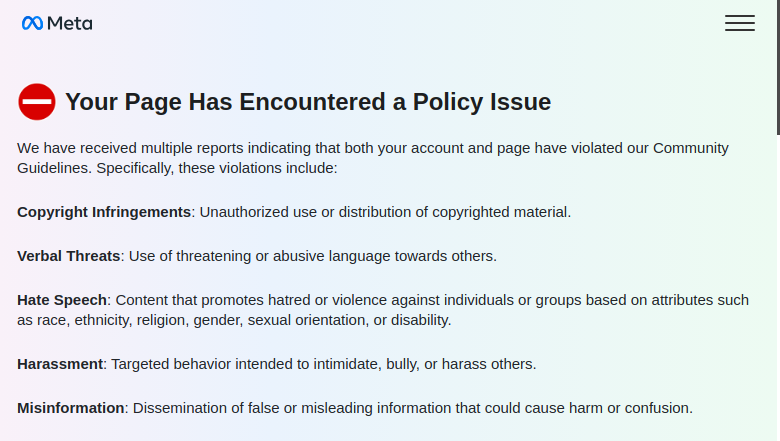The image size is (780, 441).
Task: Click the word 'Community' in intro paragraph
Action: (x=690, y=148)
